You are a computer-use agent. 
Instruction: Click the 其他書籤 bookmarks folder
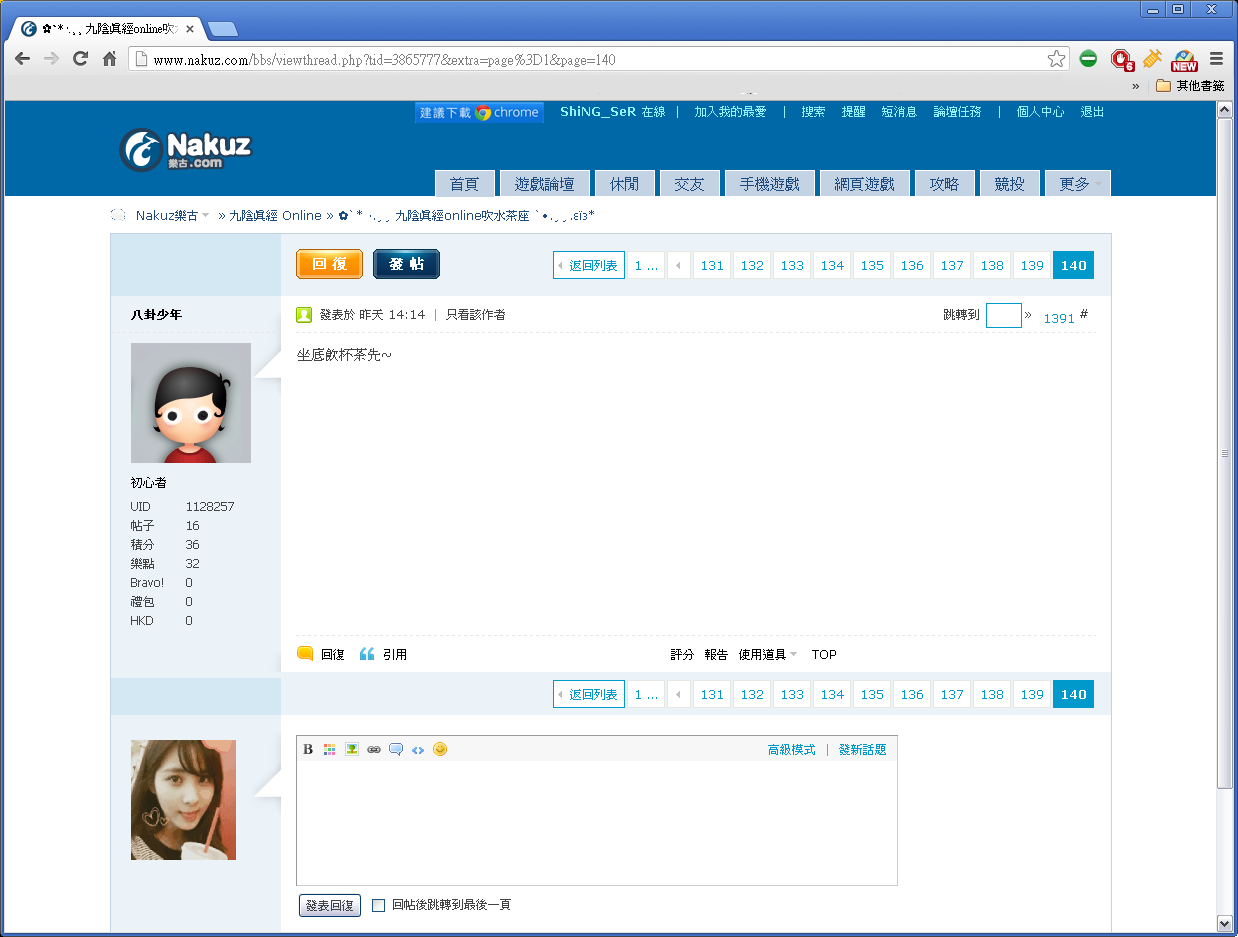1190,86
